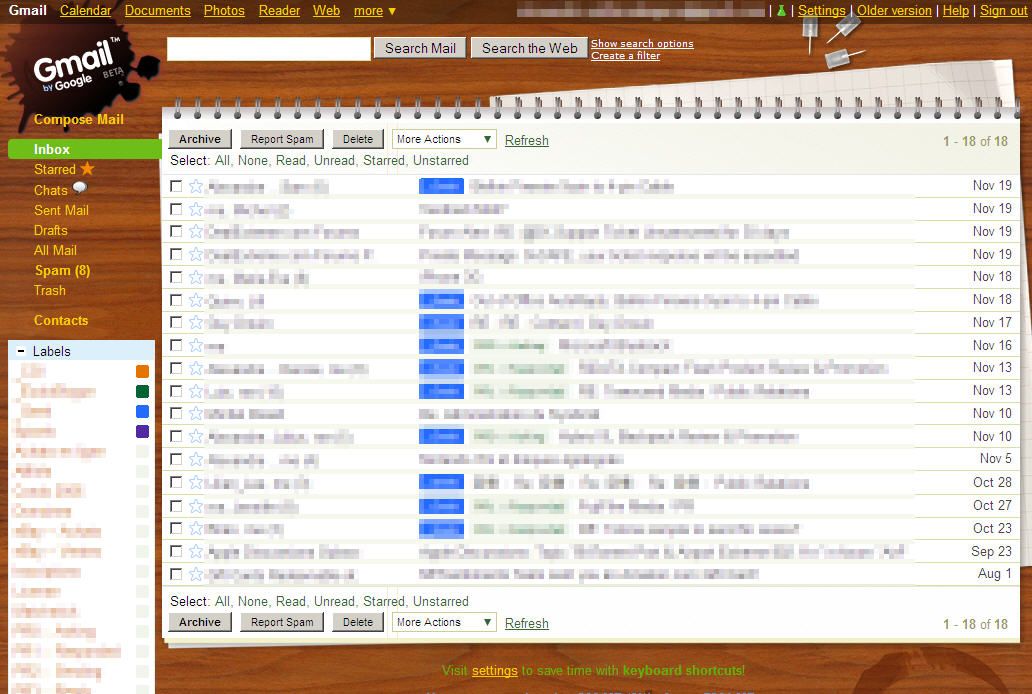Focus the mail search input field
This screenshot has height=694, width=1032.
coord(269,49)
